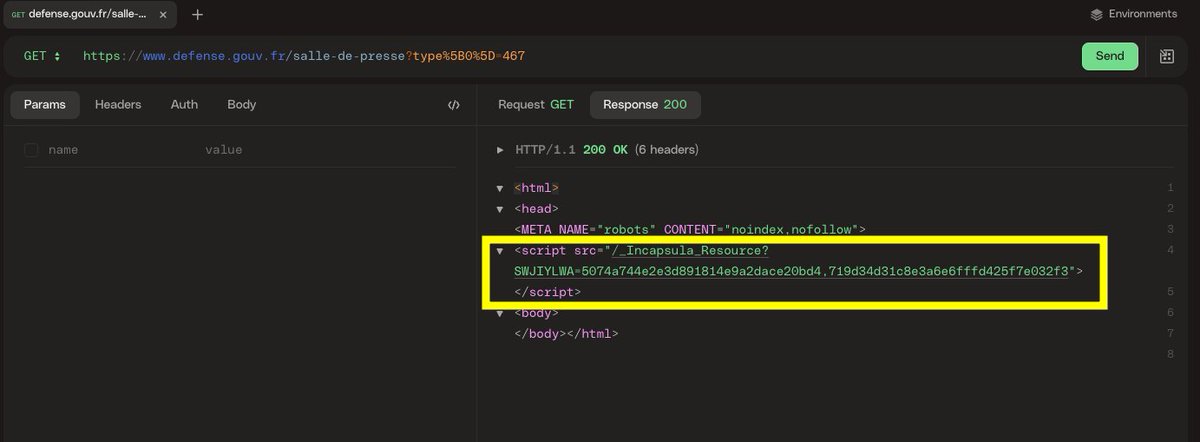Click the code snippet </> icon
The height and width of the screenshot is (442, 1200).
453,105
